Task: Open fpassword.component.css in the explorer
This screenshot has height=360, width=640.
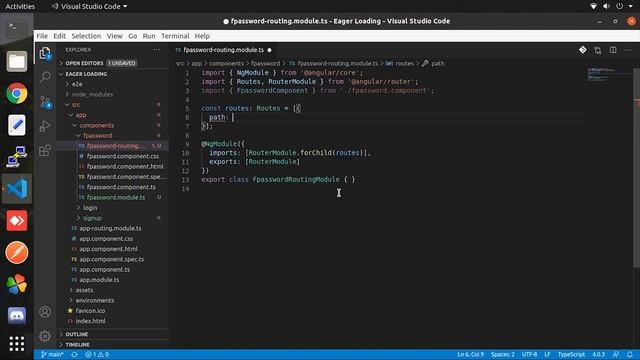Action: pos(123,156)
